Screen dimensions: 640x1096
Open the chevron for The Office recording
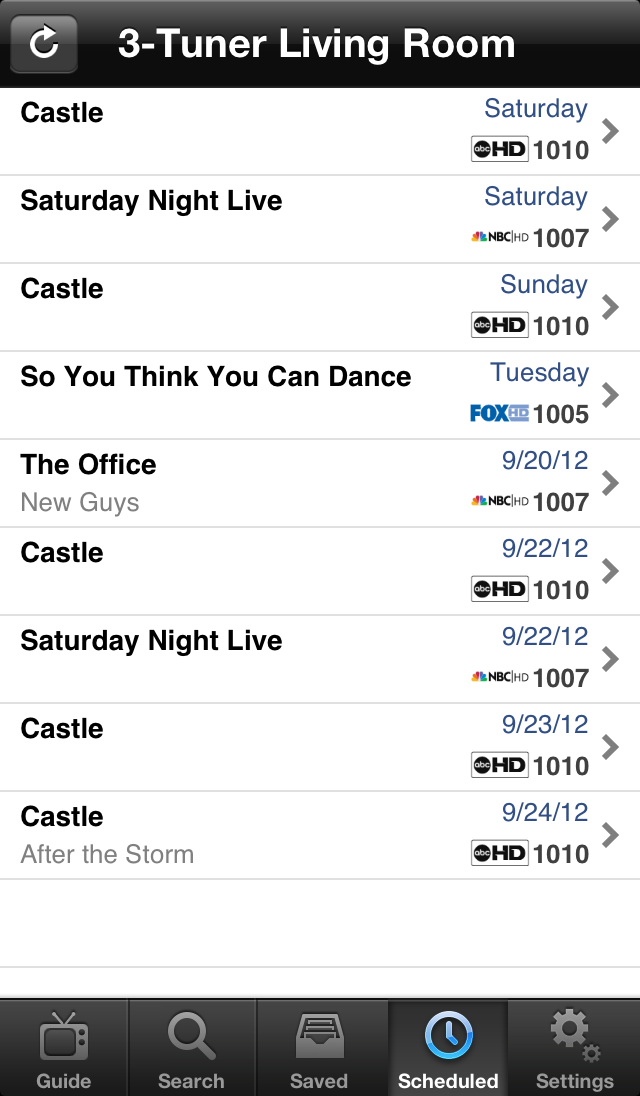tap(611, 482)
